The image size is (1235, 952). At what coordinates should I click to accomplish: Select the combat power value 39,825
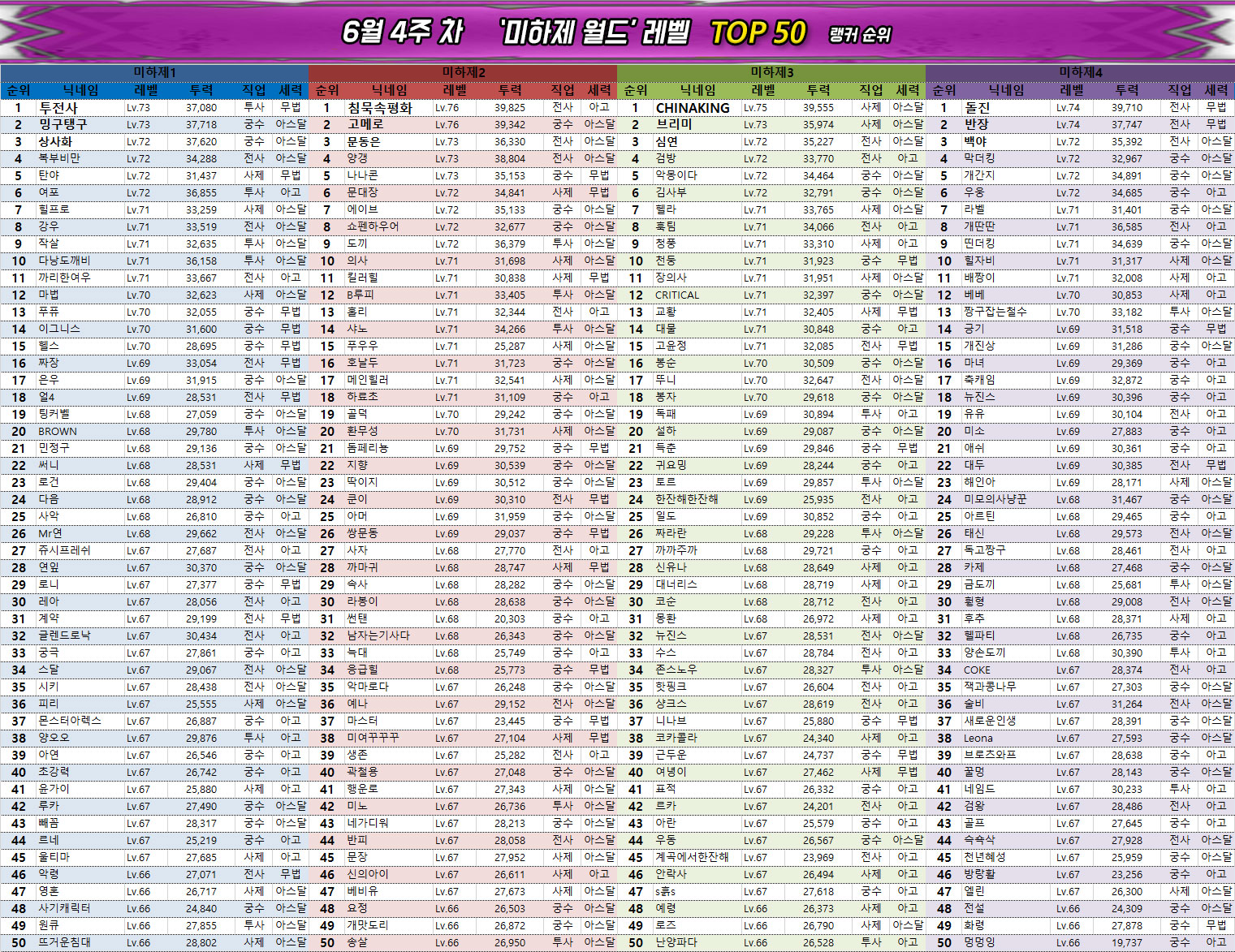pos(510,107)
